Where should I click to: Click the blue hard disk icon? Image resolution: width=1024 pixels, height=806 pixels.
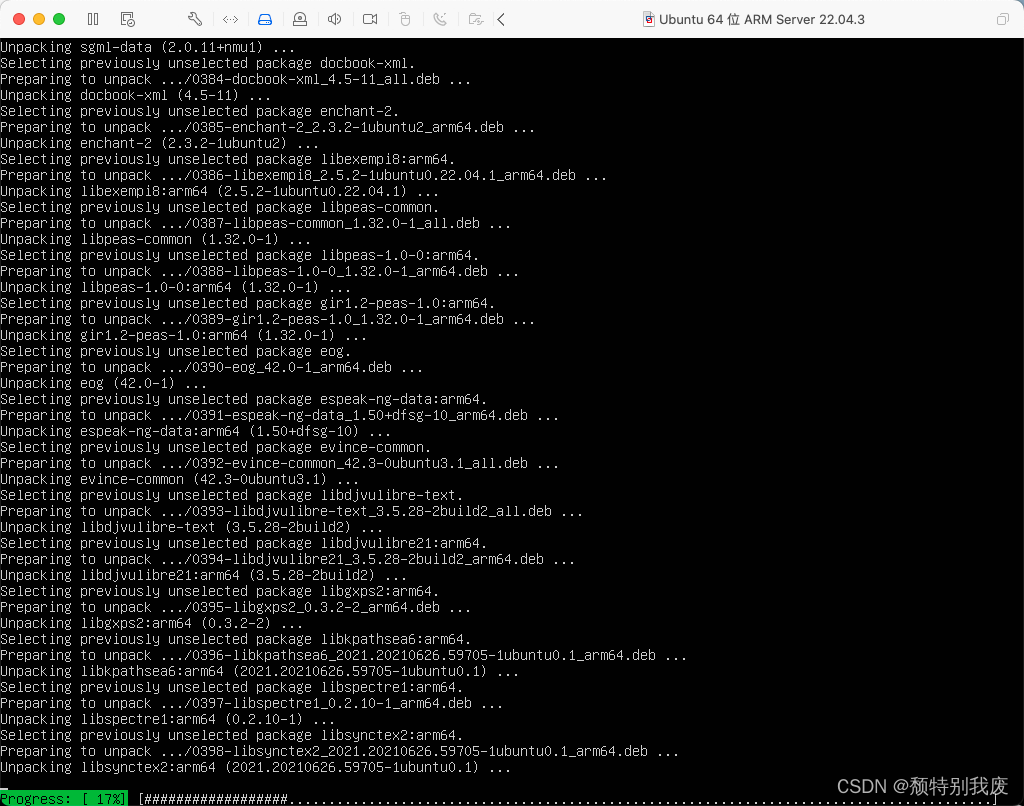pos(264,20)
